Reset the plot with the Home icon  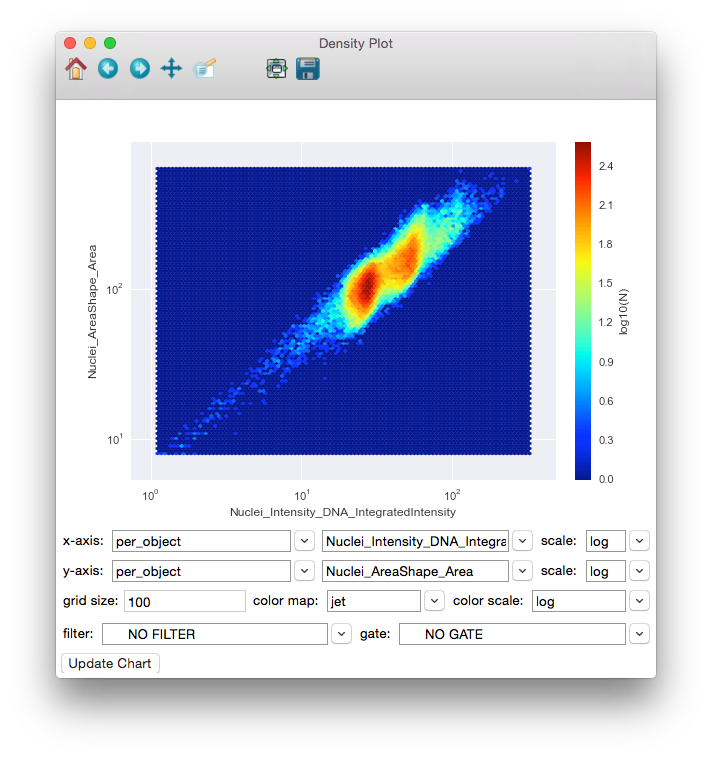(76, 68)
